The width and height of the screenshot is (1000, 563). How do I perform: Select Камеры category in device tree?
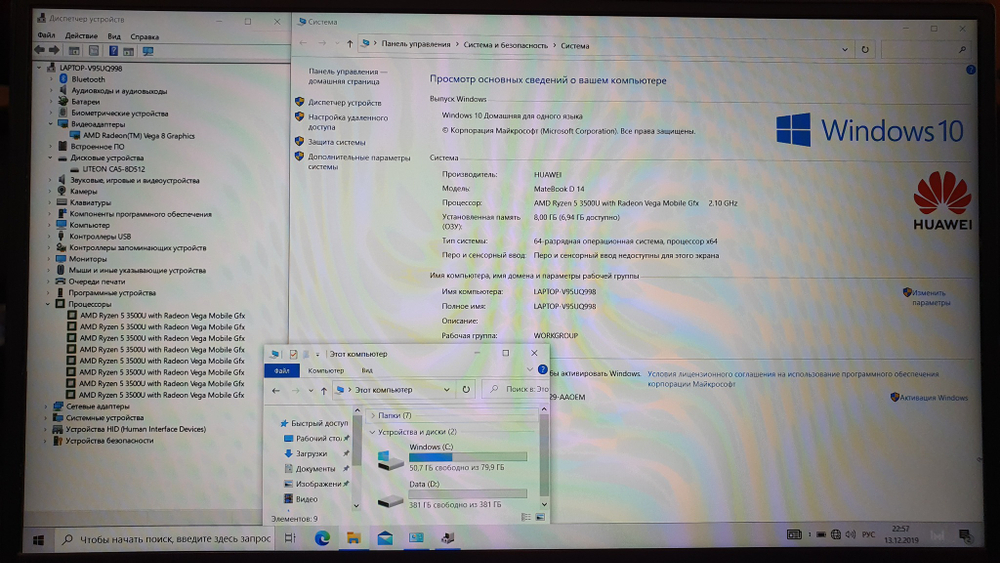pos(84,191)
